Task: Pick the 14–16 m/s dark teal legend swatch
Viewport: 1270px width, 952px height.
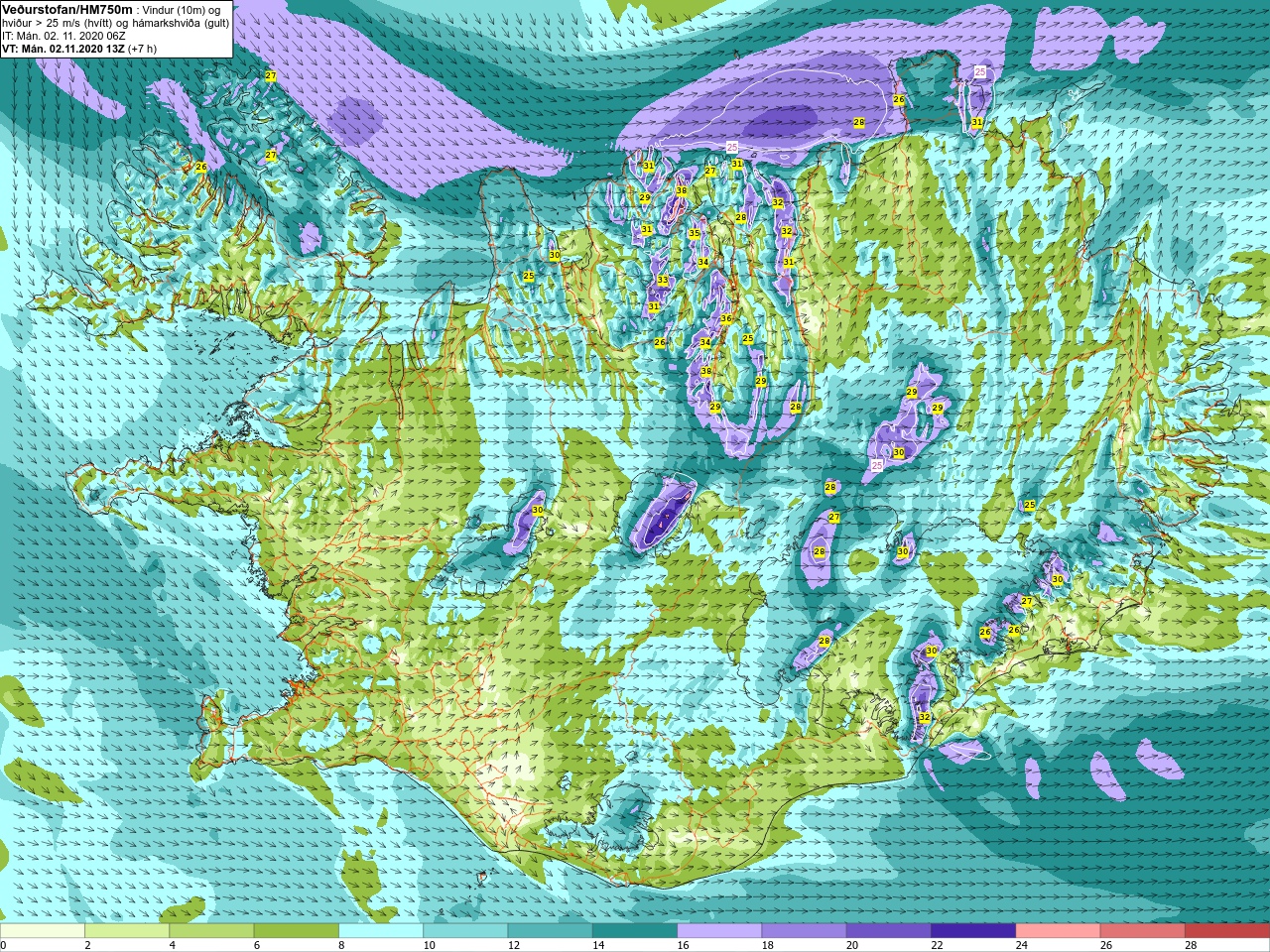Action: [x=635, y=931]
